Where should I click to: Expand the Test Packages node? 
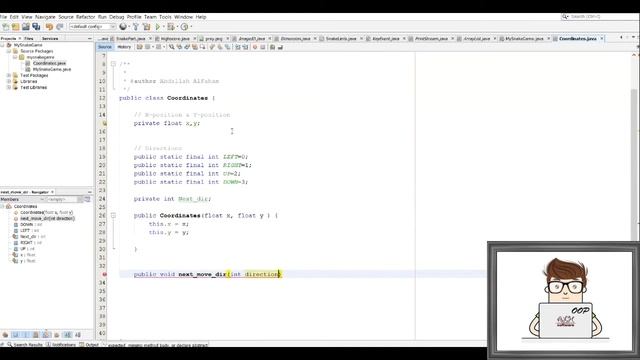[9, 76]
